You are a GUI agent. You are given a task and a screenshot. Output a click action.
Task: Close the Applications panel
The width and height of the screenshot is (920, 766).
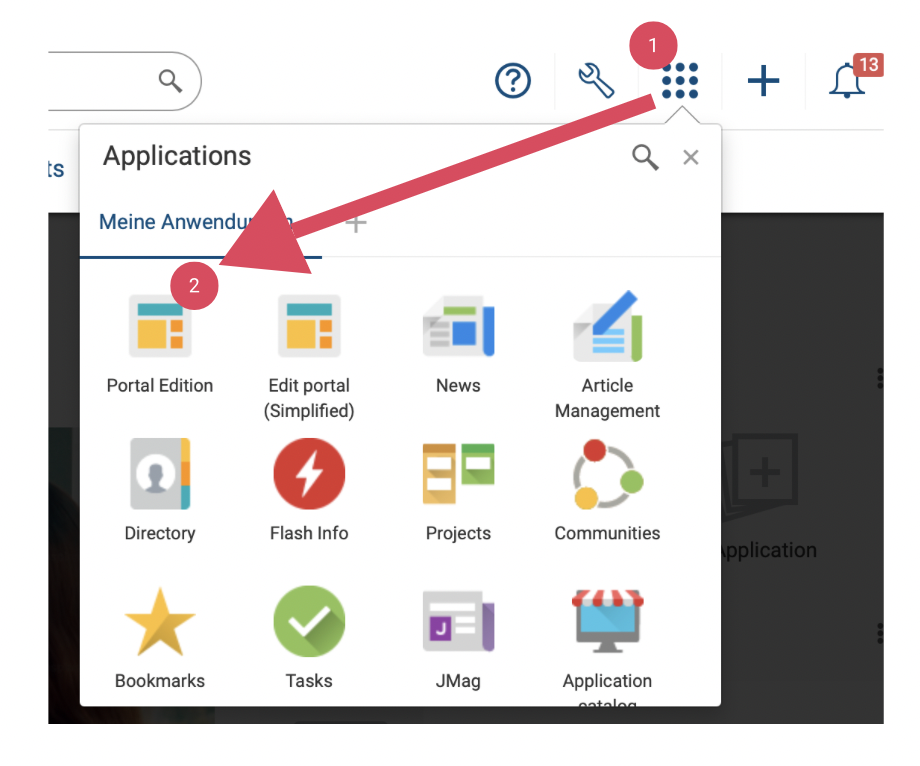(691, 157)
